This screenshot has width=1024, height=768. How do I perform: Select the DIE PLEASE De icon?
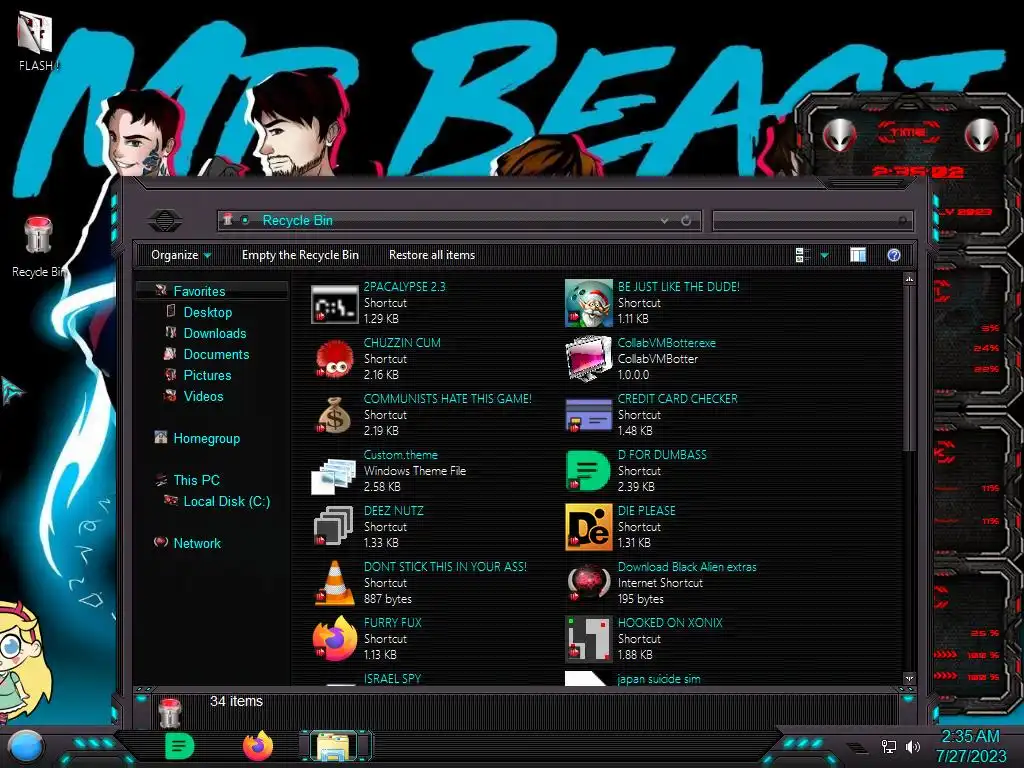(588, 528)
